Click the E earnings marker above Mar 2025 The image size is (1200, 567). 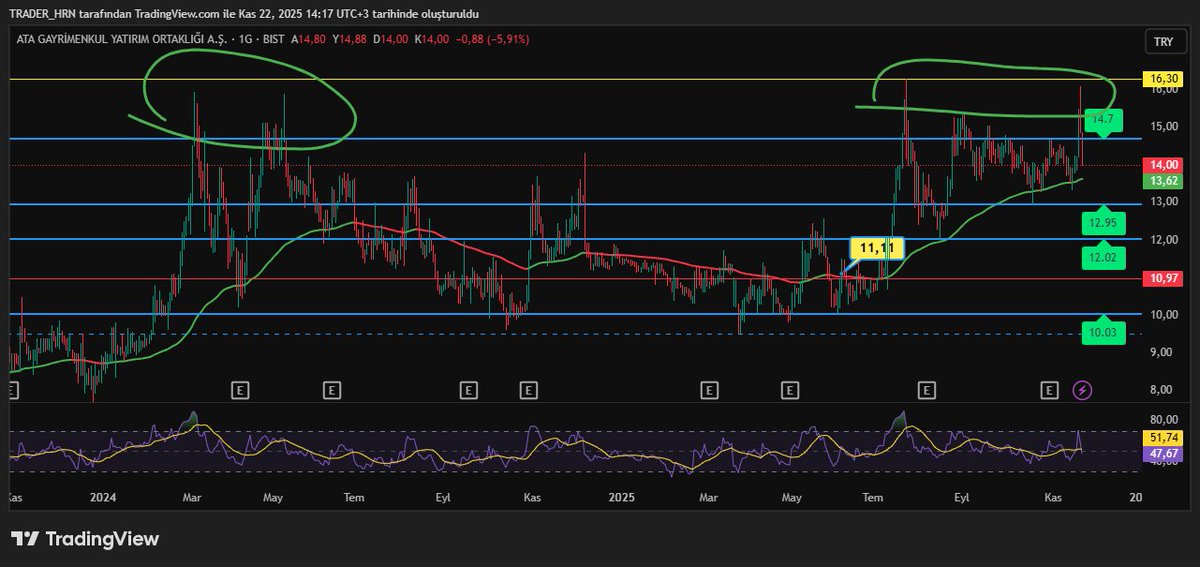tap(709, 389)
